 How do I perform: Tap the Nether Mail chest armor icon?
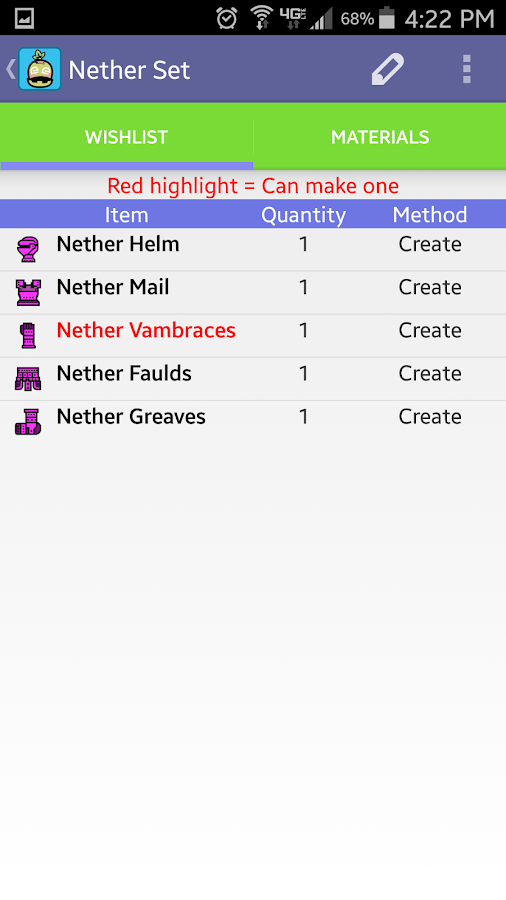pos(28,293)
